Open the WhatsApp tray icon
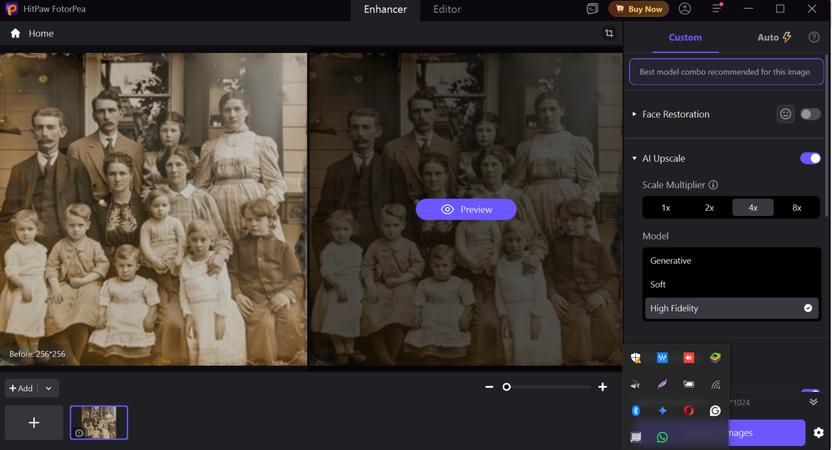Screen dimensions: 832x450 point(662,437)
